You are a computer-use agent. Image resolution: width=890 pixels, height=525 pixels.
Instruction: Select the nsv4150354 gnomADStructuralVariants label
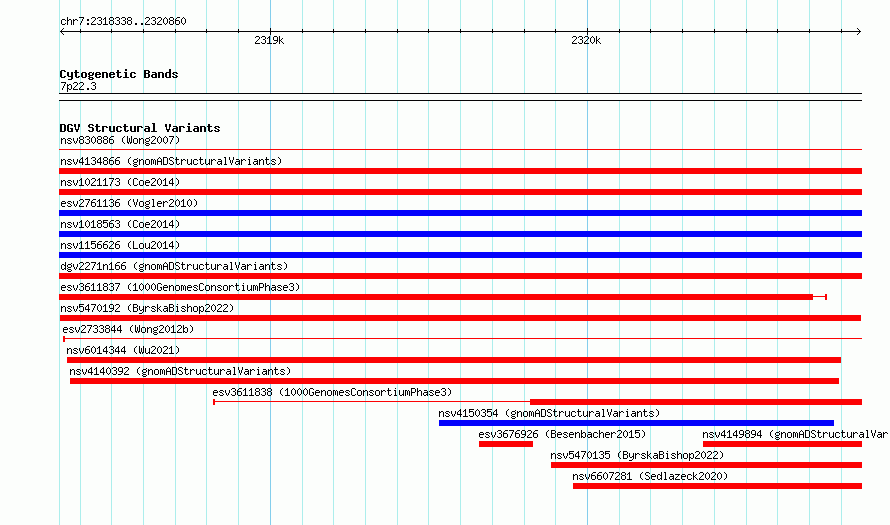(549, 413)
